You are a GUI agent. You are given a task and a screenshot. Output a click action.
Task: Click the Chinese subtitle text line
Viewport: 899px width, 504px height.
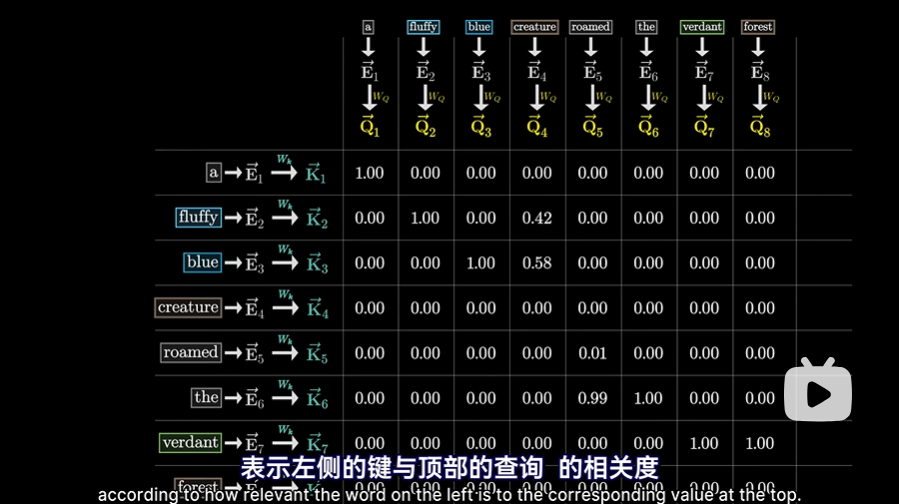(449, 468)
